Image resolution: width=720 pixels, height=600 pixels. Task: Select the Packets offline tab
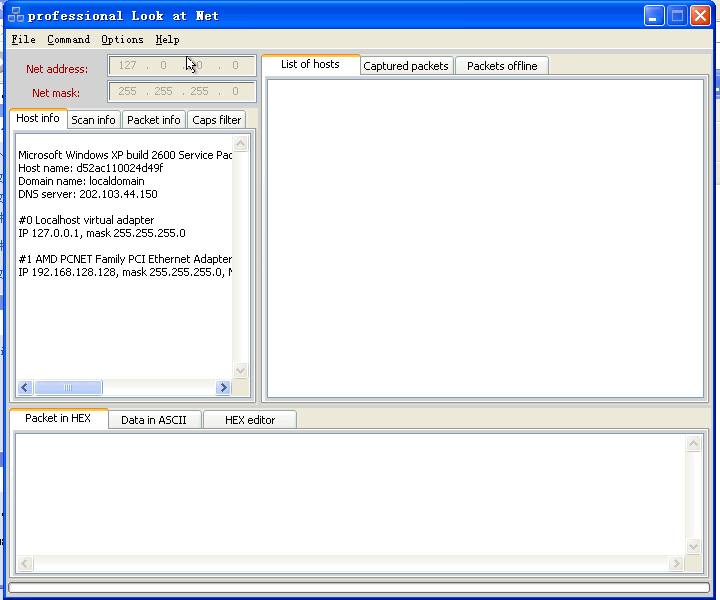(x=502, y=66)
